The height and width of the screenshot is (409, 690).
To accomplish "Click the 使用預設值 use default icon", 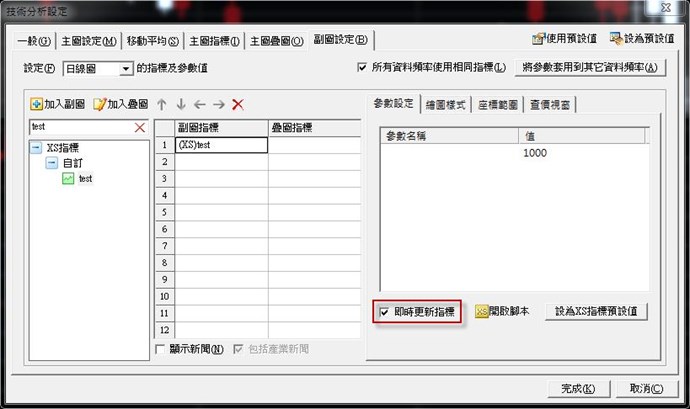I will pyautogui.click(x=538, y=39).
